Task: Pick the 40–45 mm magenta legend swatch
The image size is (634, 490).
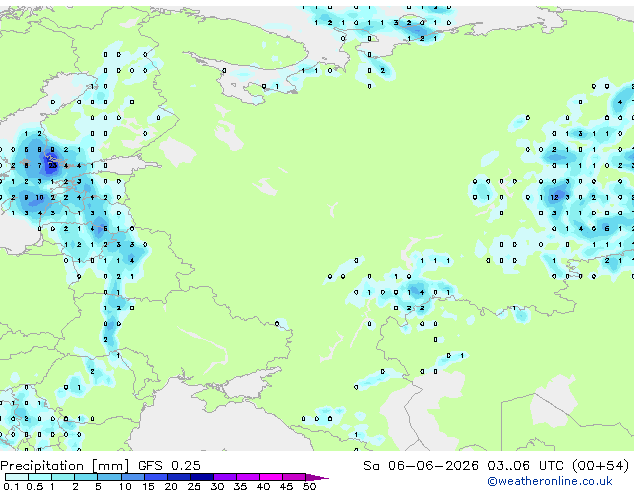Action: (271, 477)
